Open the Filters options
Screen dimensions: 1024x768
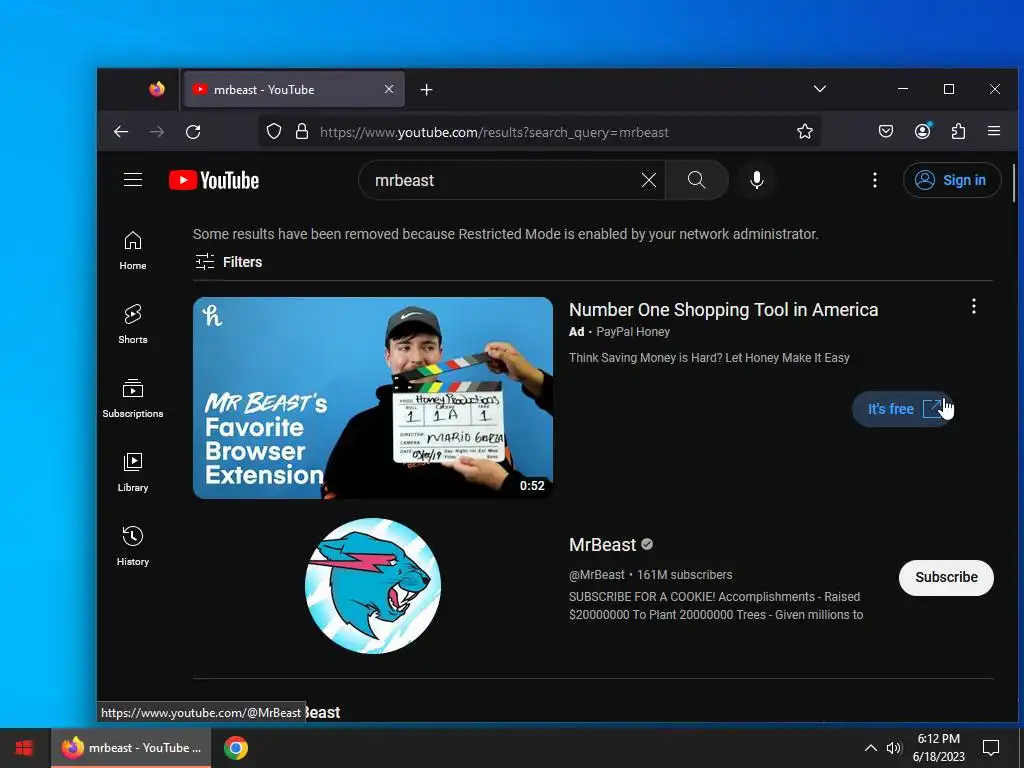[x=229, y=262]
